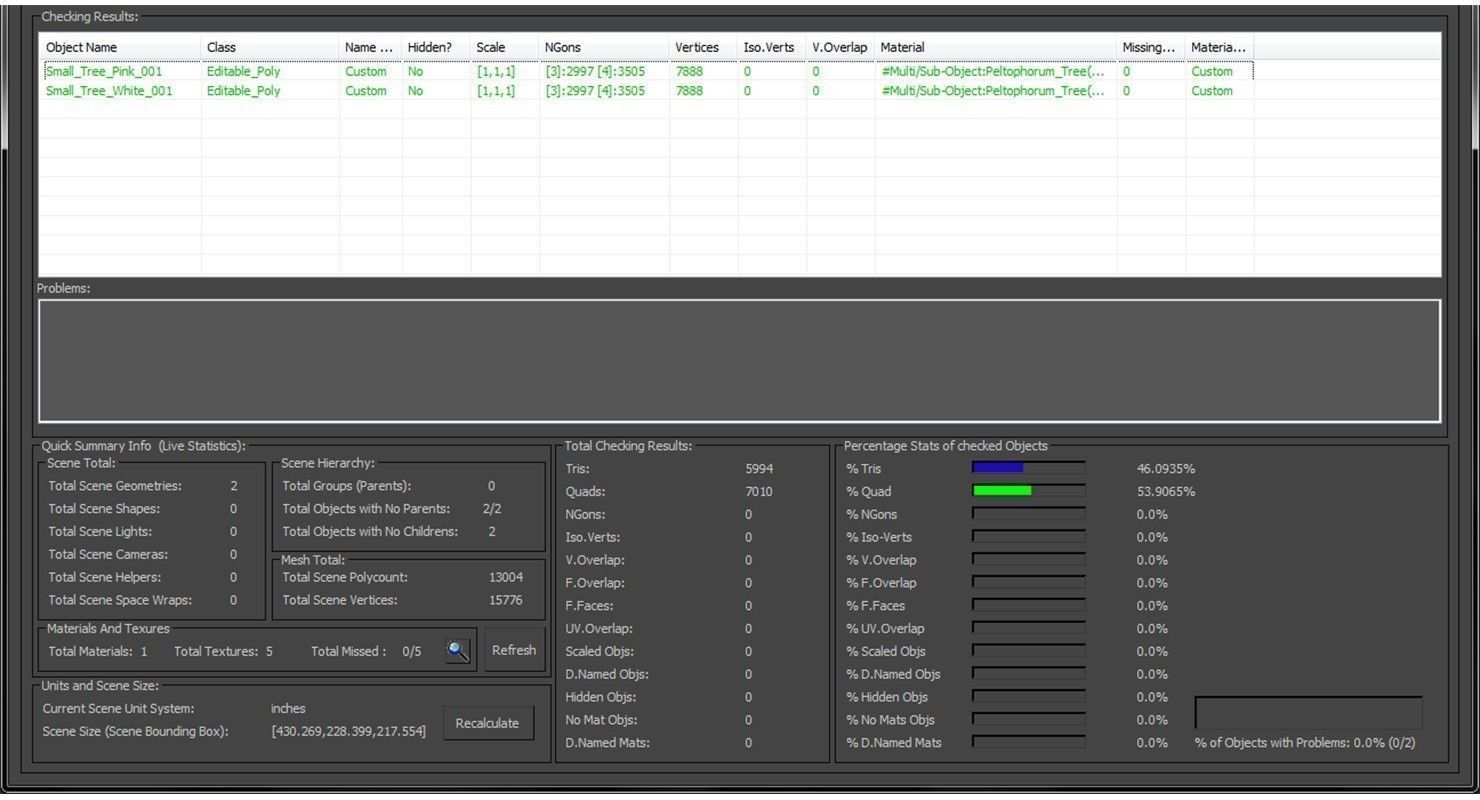
Task: Click the scene bounding box size value
Action: click(x=348, y=732)
